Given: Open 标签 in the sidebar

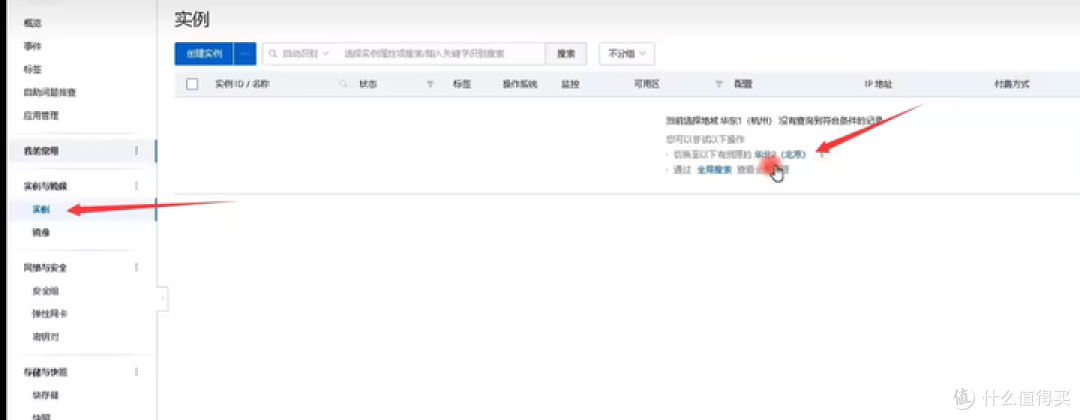Looking at the screenshot, I should pos(32,70).
